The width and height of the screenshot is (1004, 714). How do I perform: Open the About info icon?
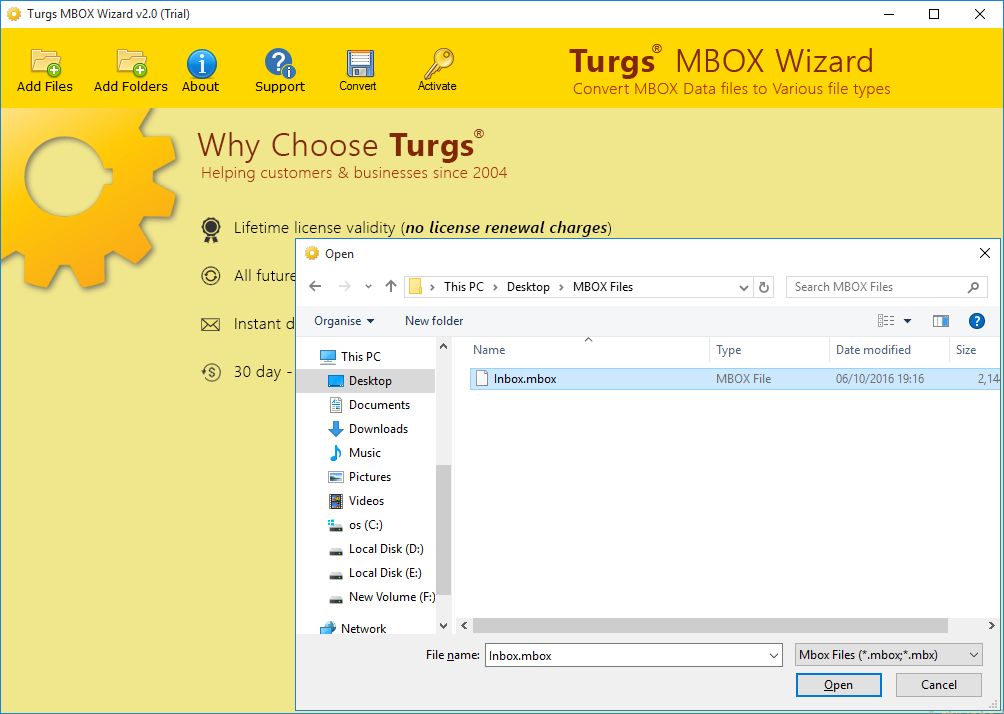click(x=201, y=64)
